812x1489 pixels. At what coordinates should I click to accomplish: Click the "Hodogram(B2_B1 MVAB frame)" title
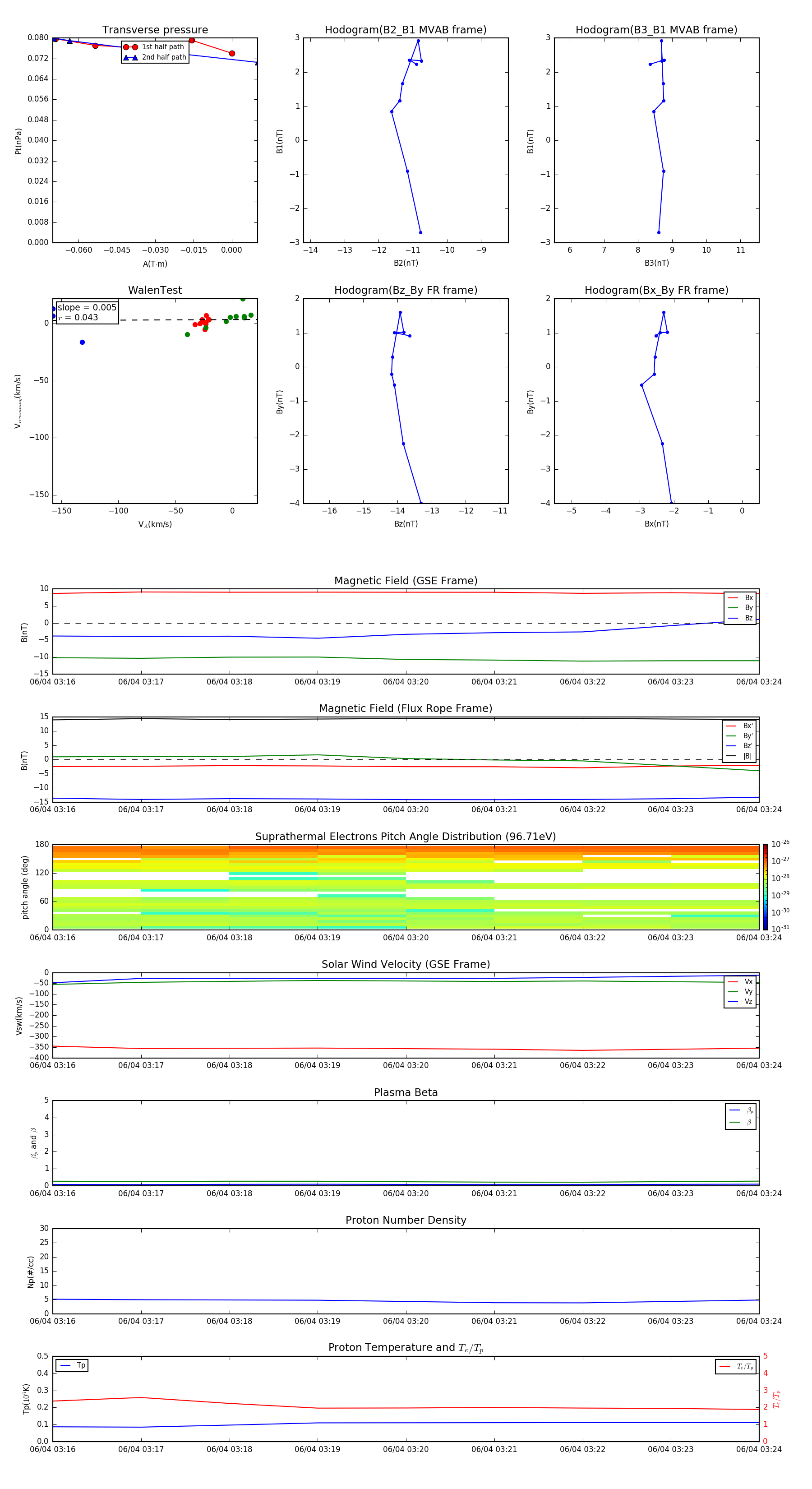tap(406, 30)
